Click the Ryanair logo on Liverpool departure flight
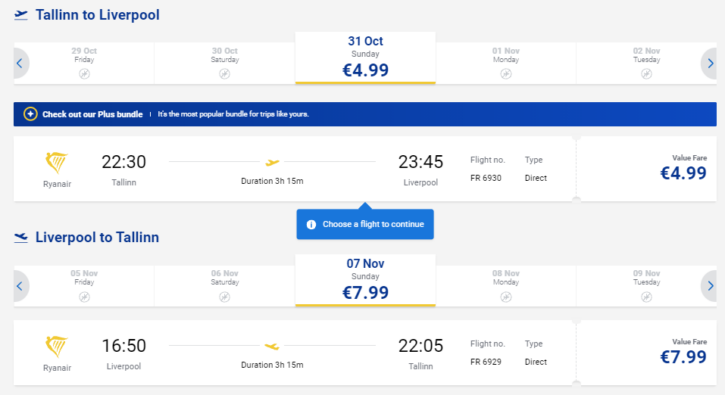 pos(57,347)
